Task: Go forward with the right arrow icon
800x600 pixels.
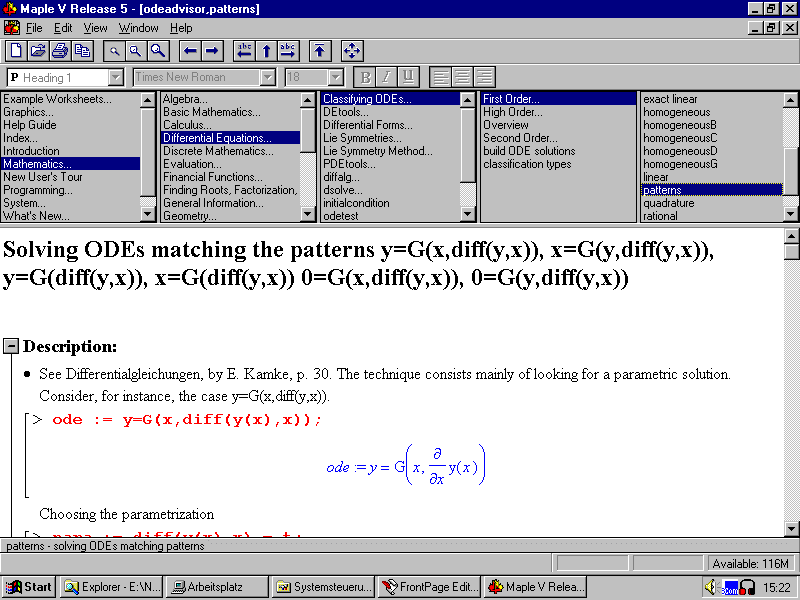Action: pos(212,50)
